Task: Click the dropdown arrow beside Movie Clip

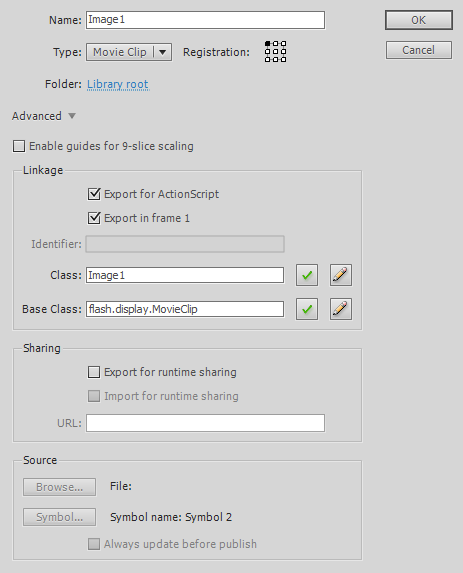Action: coord(163,52)
